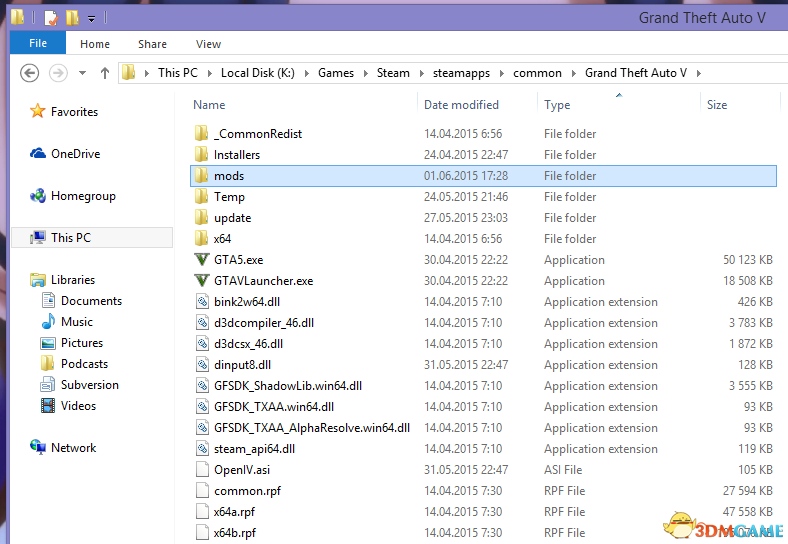This screenshot has width=788, height=544.
Task: Expand the breadcrumb arrow after Local Disk (K:)
Action: pyautogui.click(x=307, y=73)
